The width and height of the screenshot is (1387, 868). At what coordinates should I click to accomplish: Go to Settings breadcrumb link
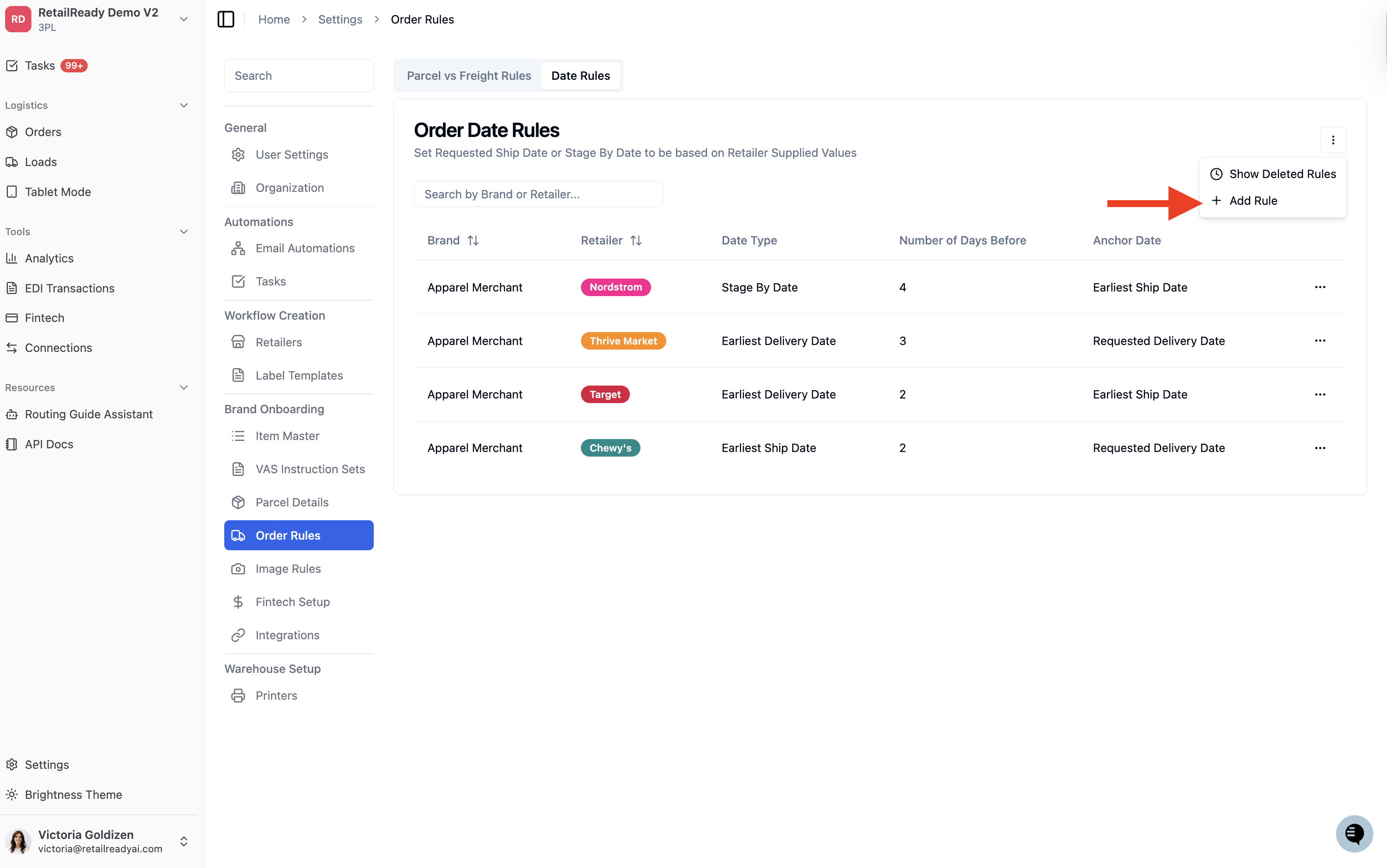click(x=340, y=19)
